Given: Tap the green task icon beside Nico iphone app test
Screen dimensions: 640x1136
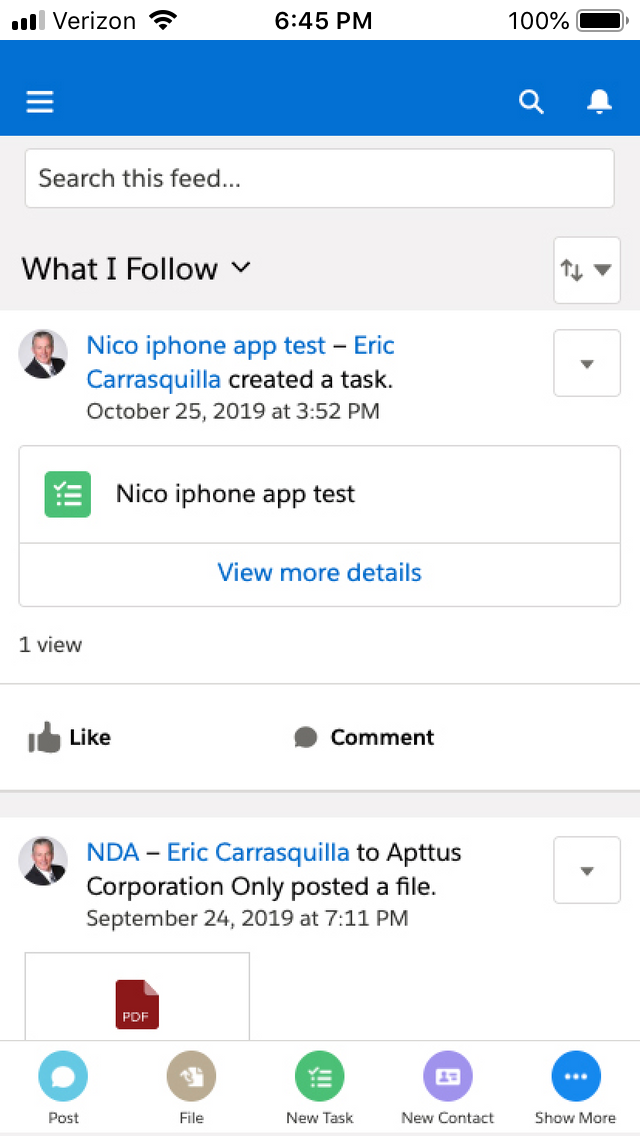Looking at the screenshot, I should pos(67,494).
